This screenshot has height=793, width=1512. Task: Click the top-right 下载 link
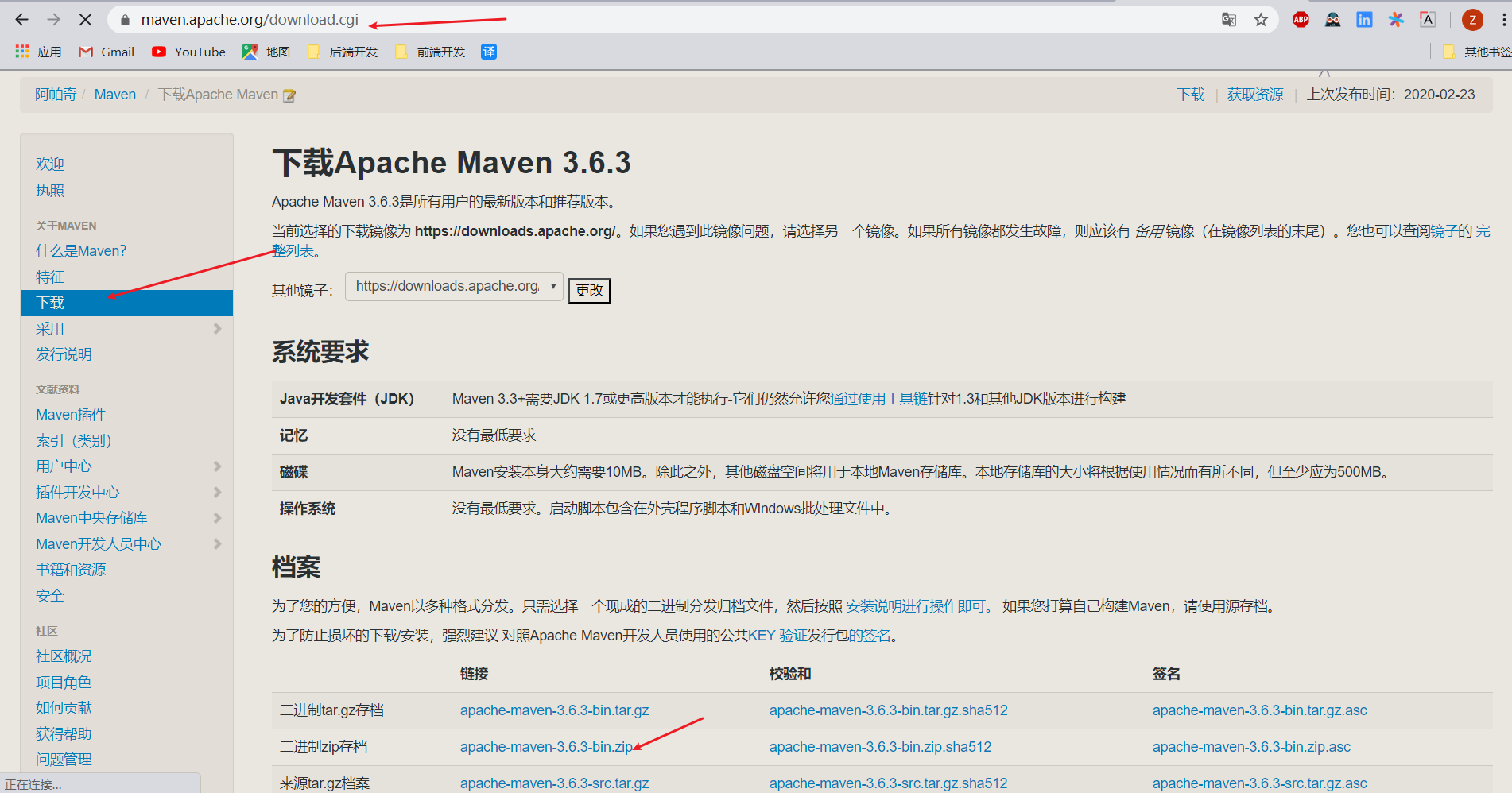coord(1191,95)
